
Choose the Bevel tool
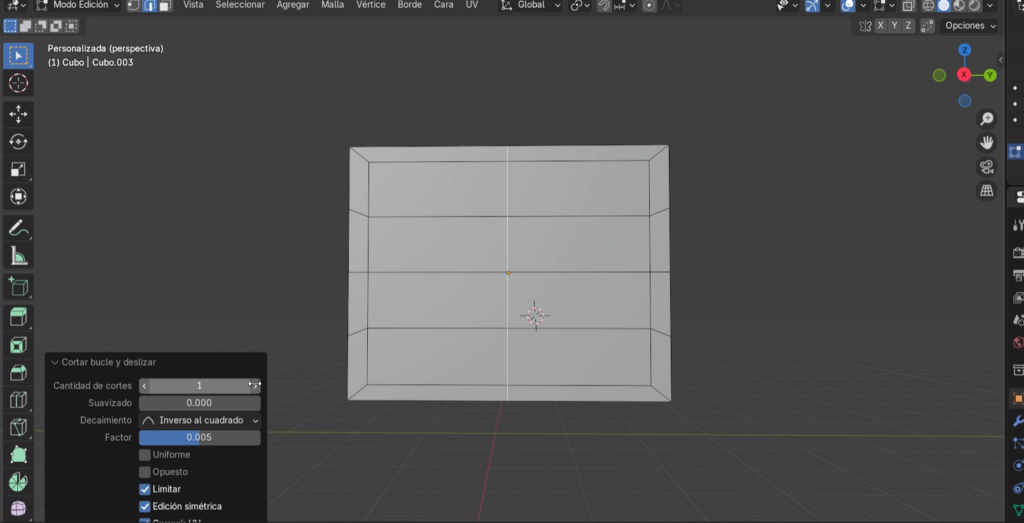pos(18,372)
